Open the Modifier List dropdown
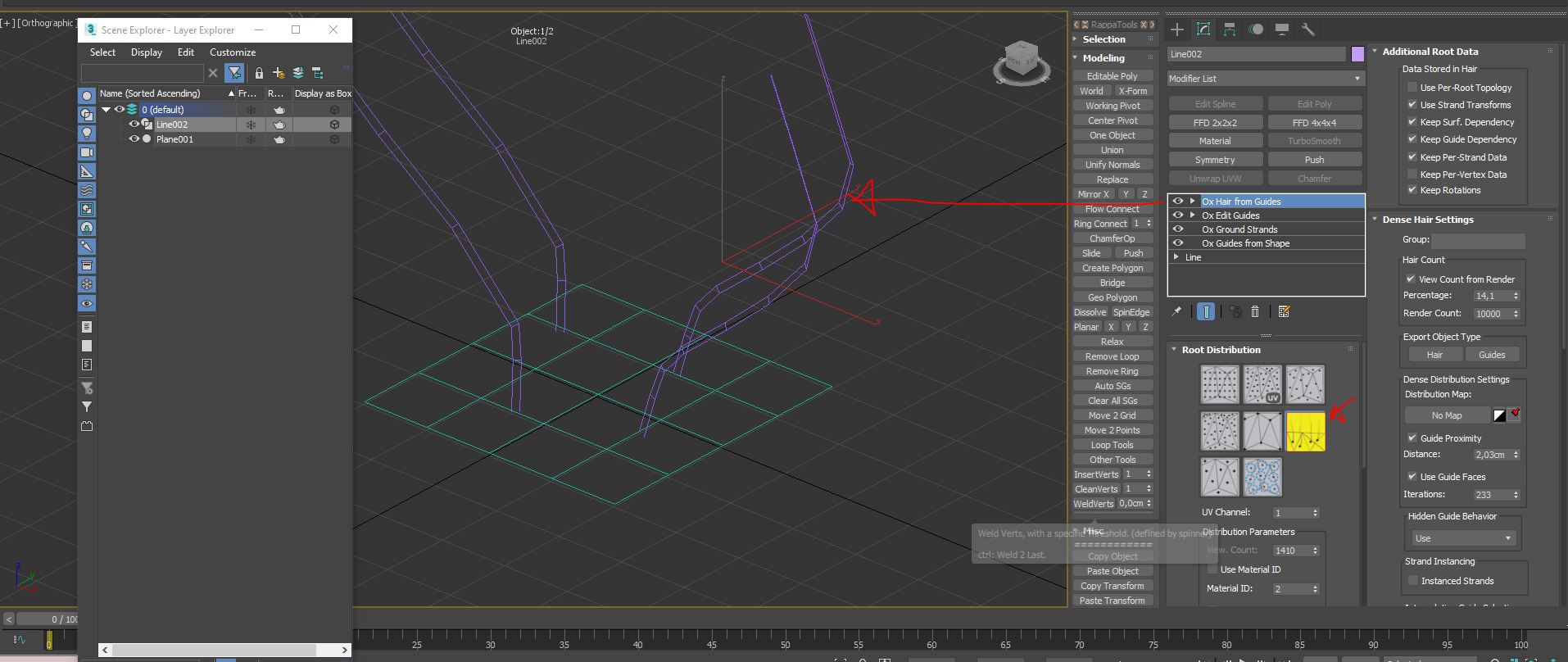 tap(1265, 79)
